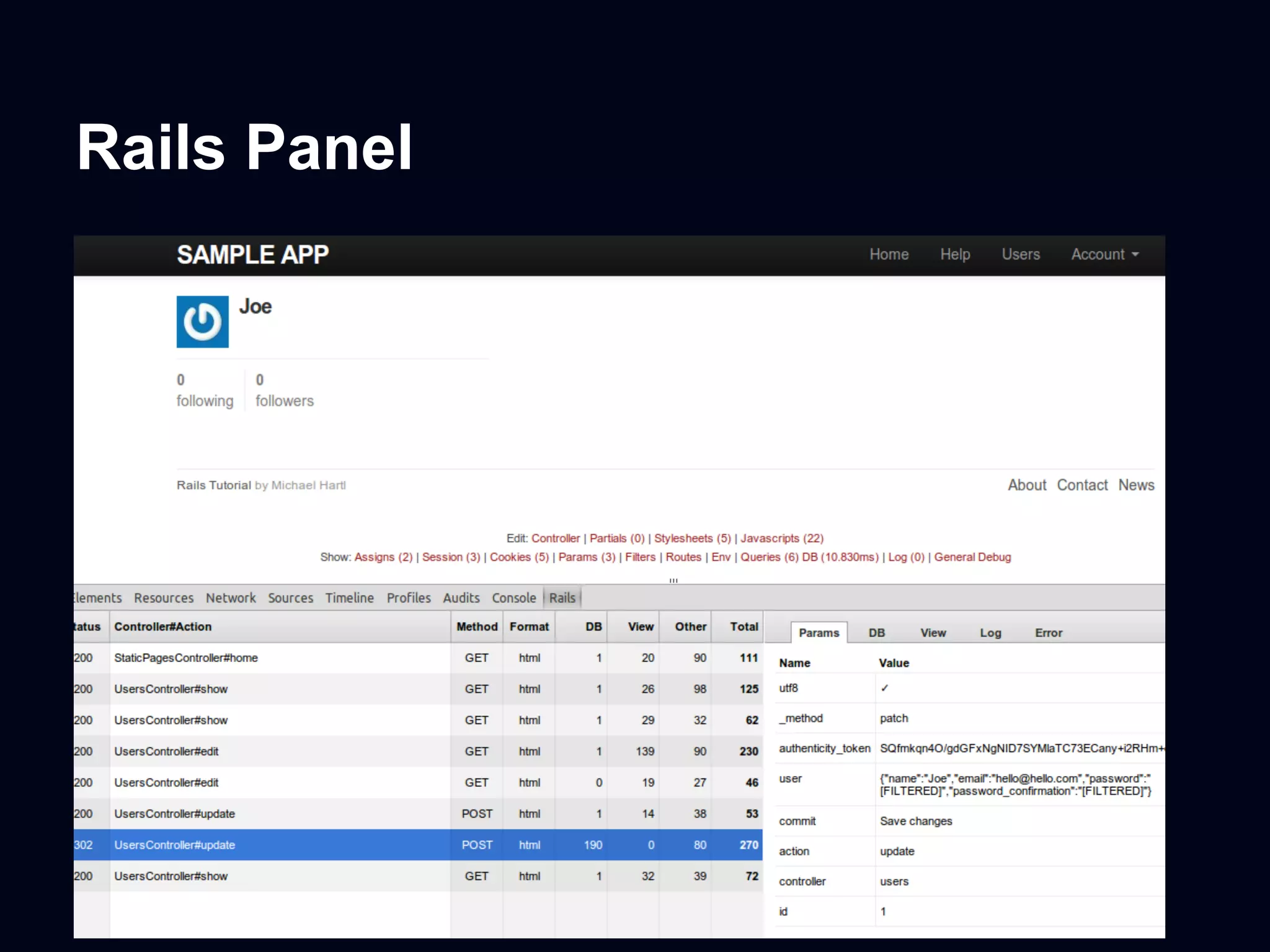1270x952 pixels.
Task: Select the Params detail tab
Action: click(819, 633)
